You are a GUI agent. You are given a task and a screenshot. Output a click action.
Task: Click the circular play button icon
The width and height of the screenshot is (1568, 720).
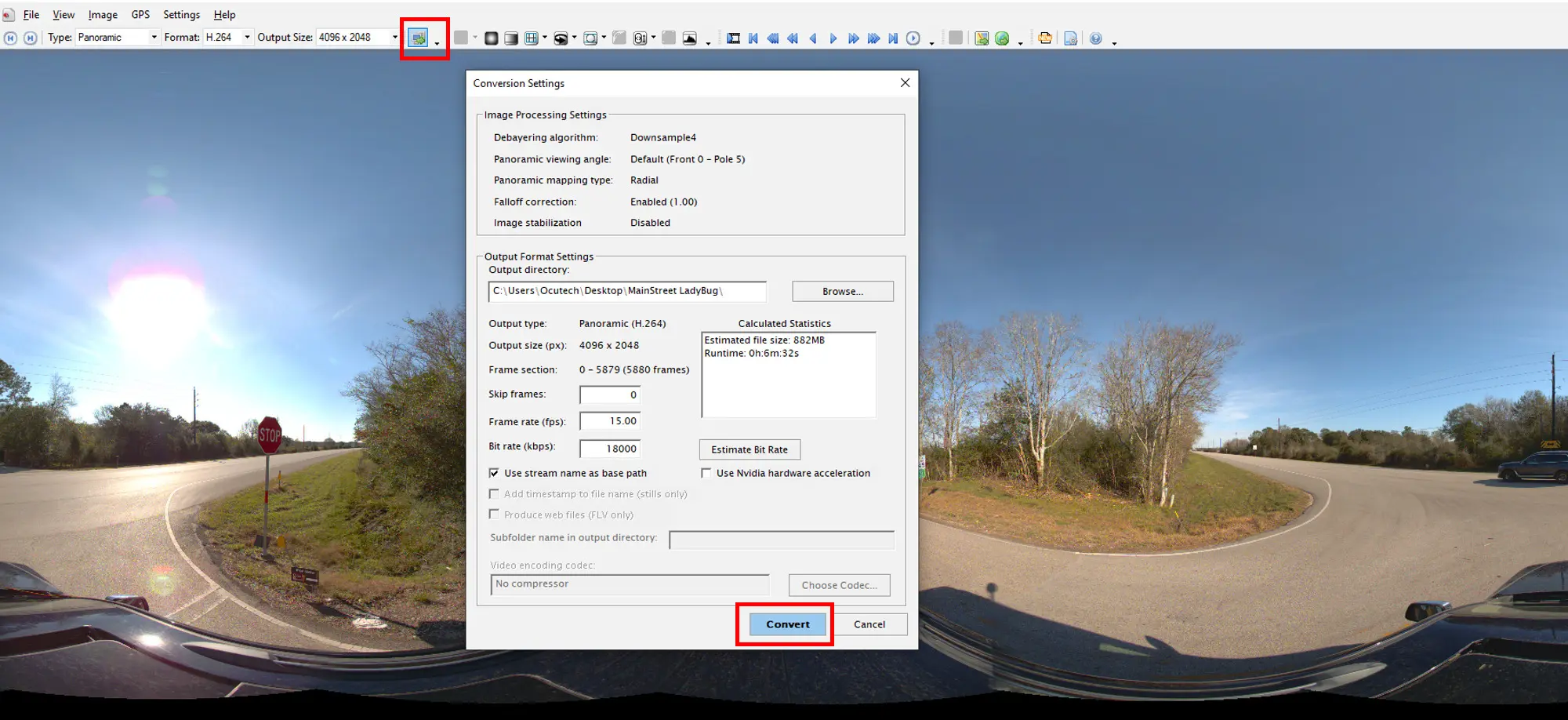tap(913, 38)
